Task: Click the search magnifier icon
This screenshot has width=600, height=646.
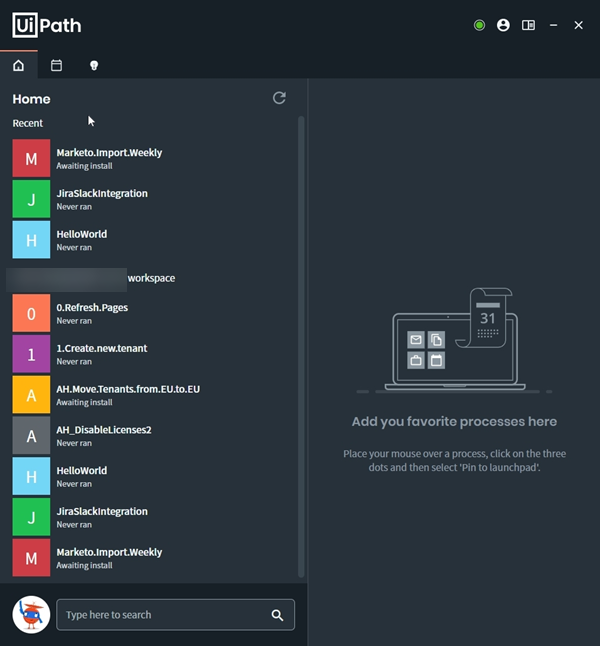Action: [277, 615]
